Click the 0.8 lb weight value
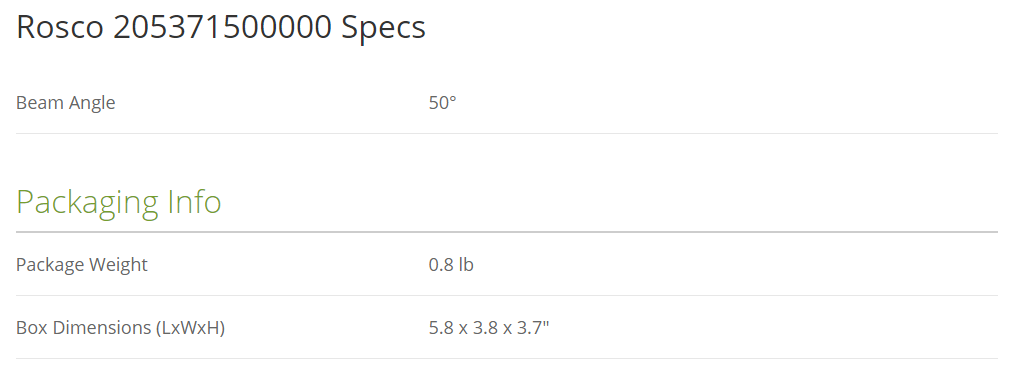This screenshot has width=1018, height=376. (451, 265)
